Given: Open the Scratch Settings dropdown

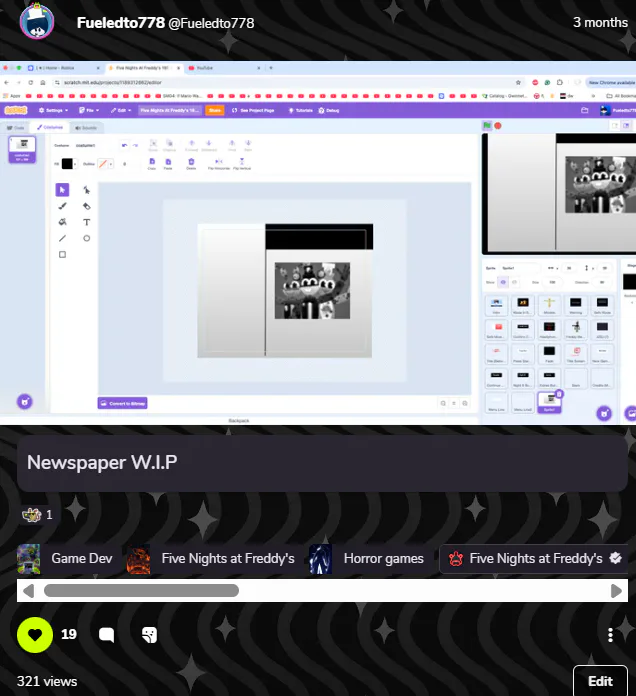Looking at the screenshot, I should pos(53,110).
